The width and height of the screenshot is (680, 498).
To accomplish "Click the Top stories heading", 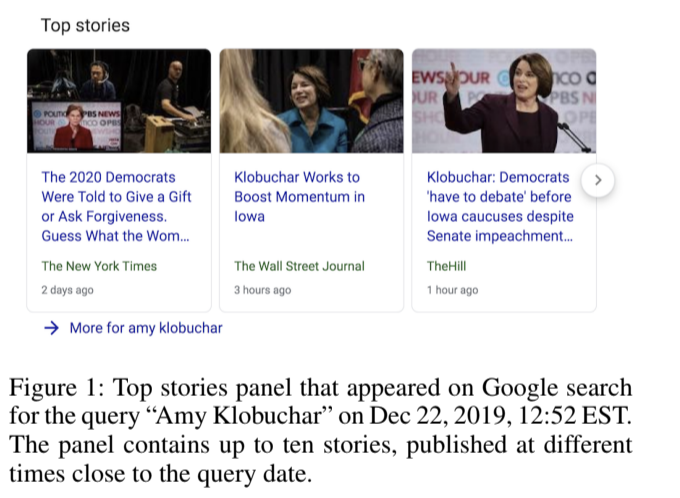I will (85, 25).
